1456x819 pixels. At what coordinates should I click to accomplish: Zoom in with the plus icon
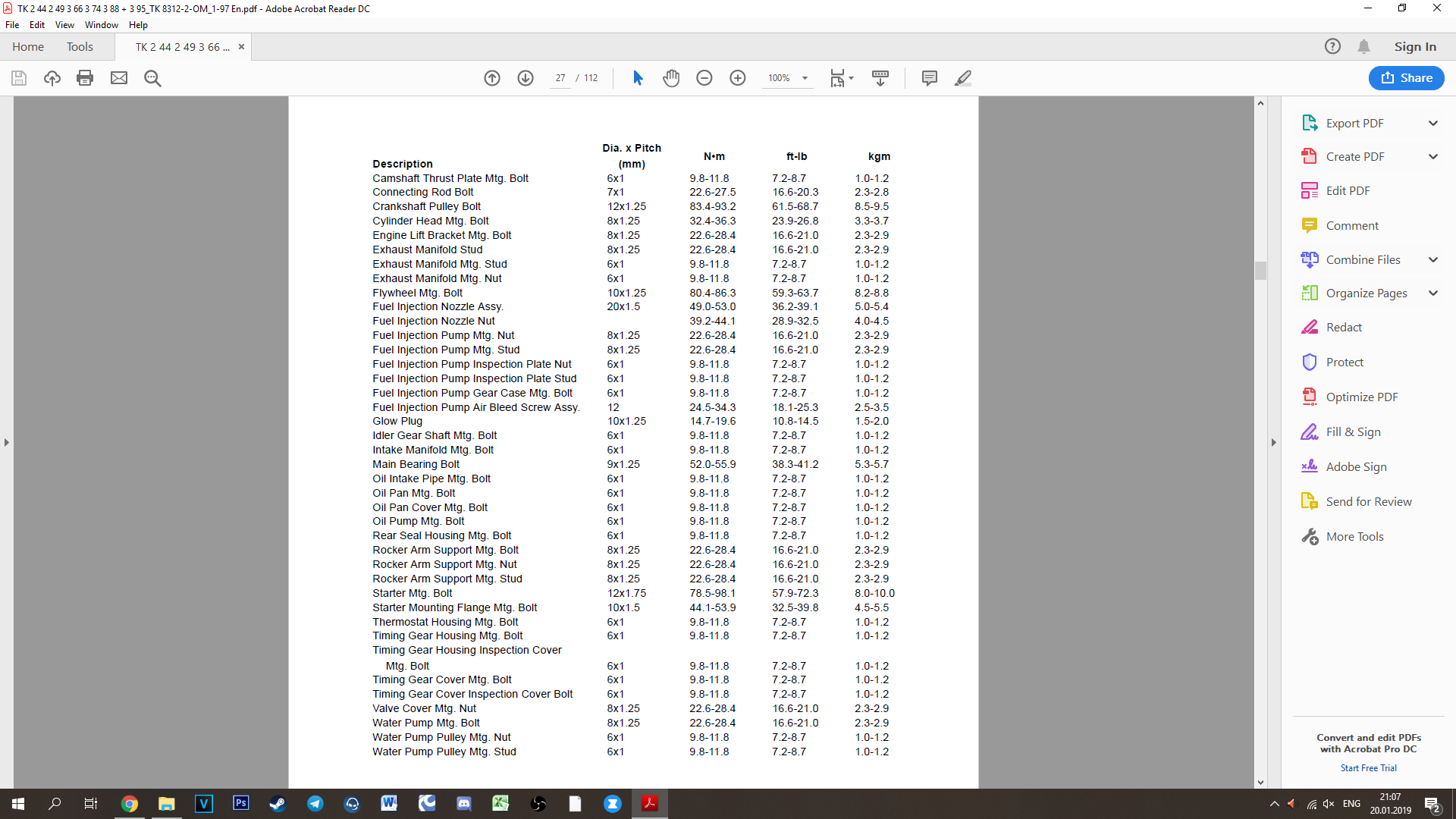(x=738, y=78)
